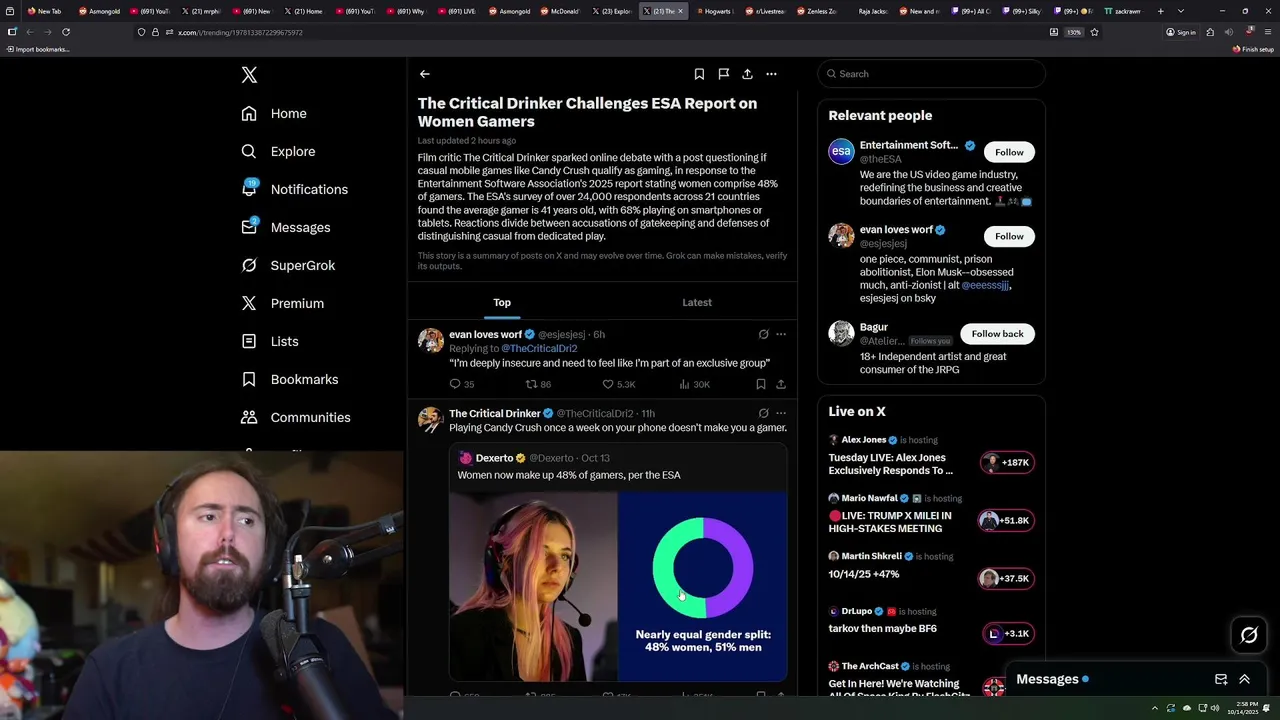Close the active X browser tab
Image resolution: width=1280 pixels, height=720 pixels.
pos(680,11)
